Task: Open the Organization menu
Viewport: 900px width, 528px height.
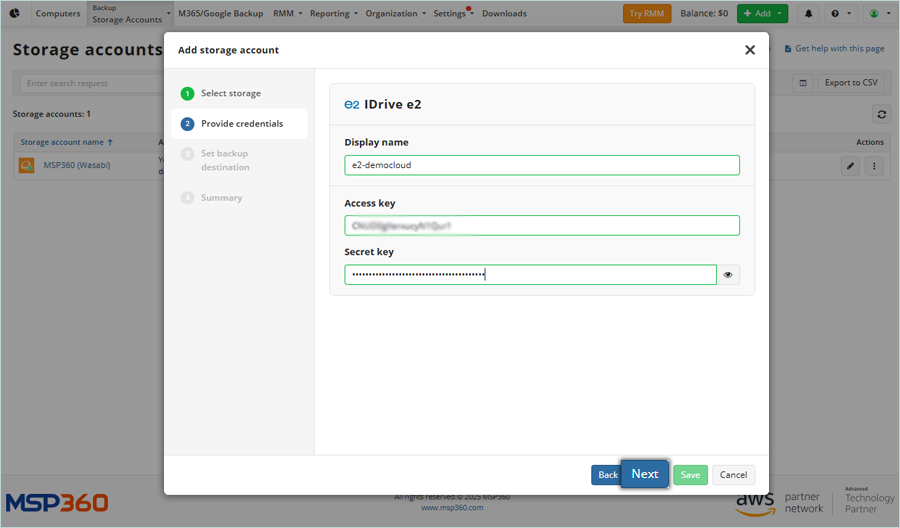Action: click(395, 14)
